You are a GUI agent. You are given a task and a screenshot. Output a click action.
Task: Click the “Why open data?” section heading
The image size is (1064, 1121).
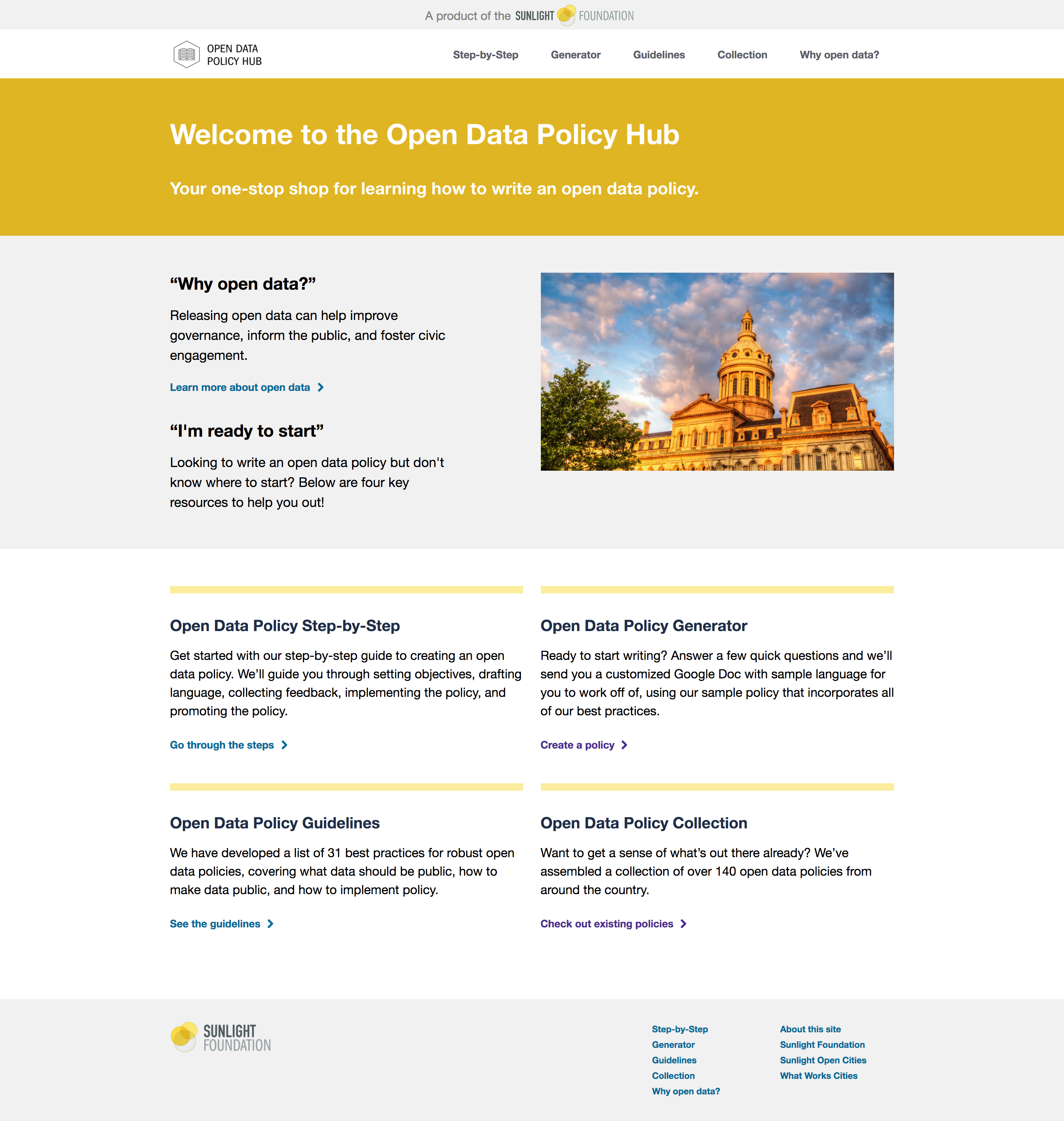click(x=243, y=284)
